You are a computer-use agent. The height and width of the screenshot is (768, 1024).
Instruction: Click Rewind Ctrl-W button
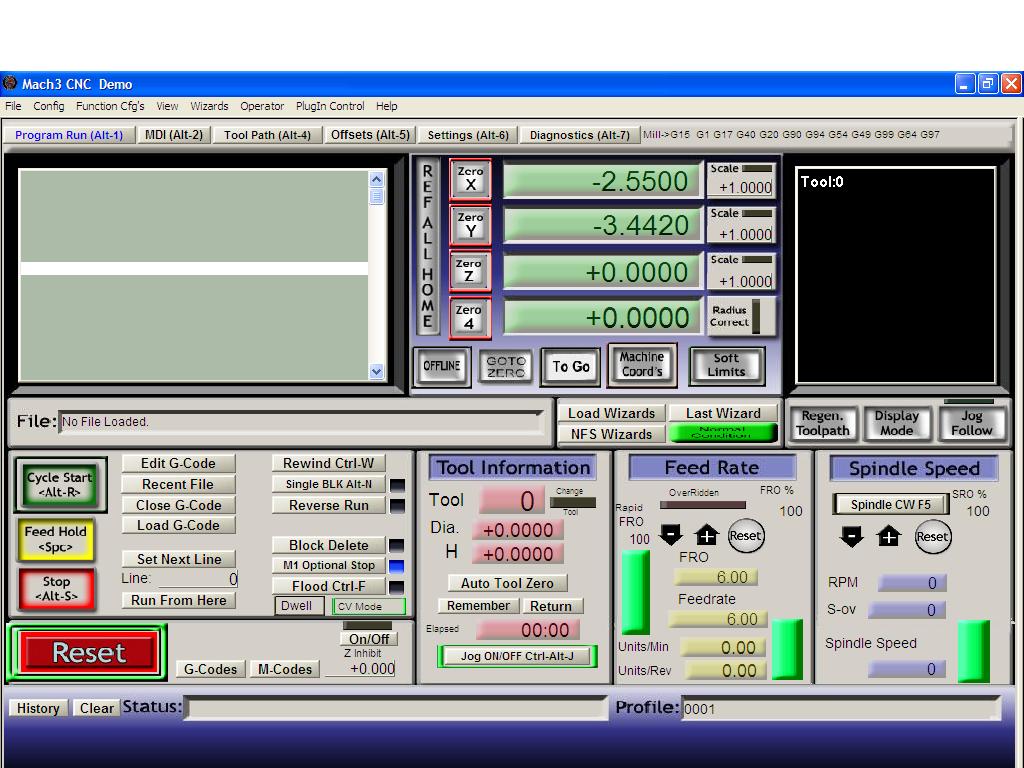(x=328, y=464)
